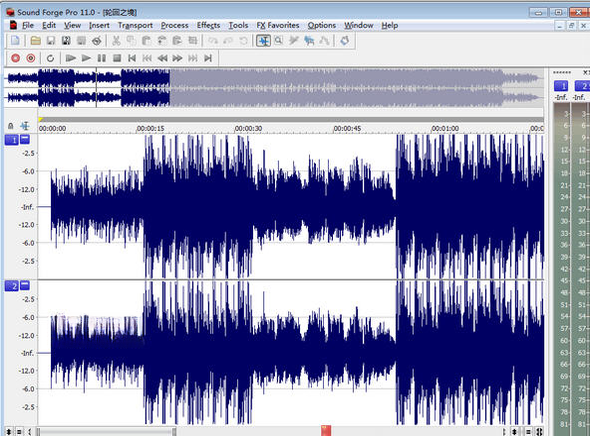Click the 00:00:45 mark on time ruler

pyautogui.click(x=347, y=128)
